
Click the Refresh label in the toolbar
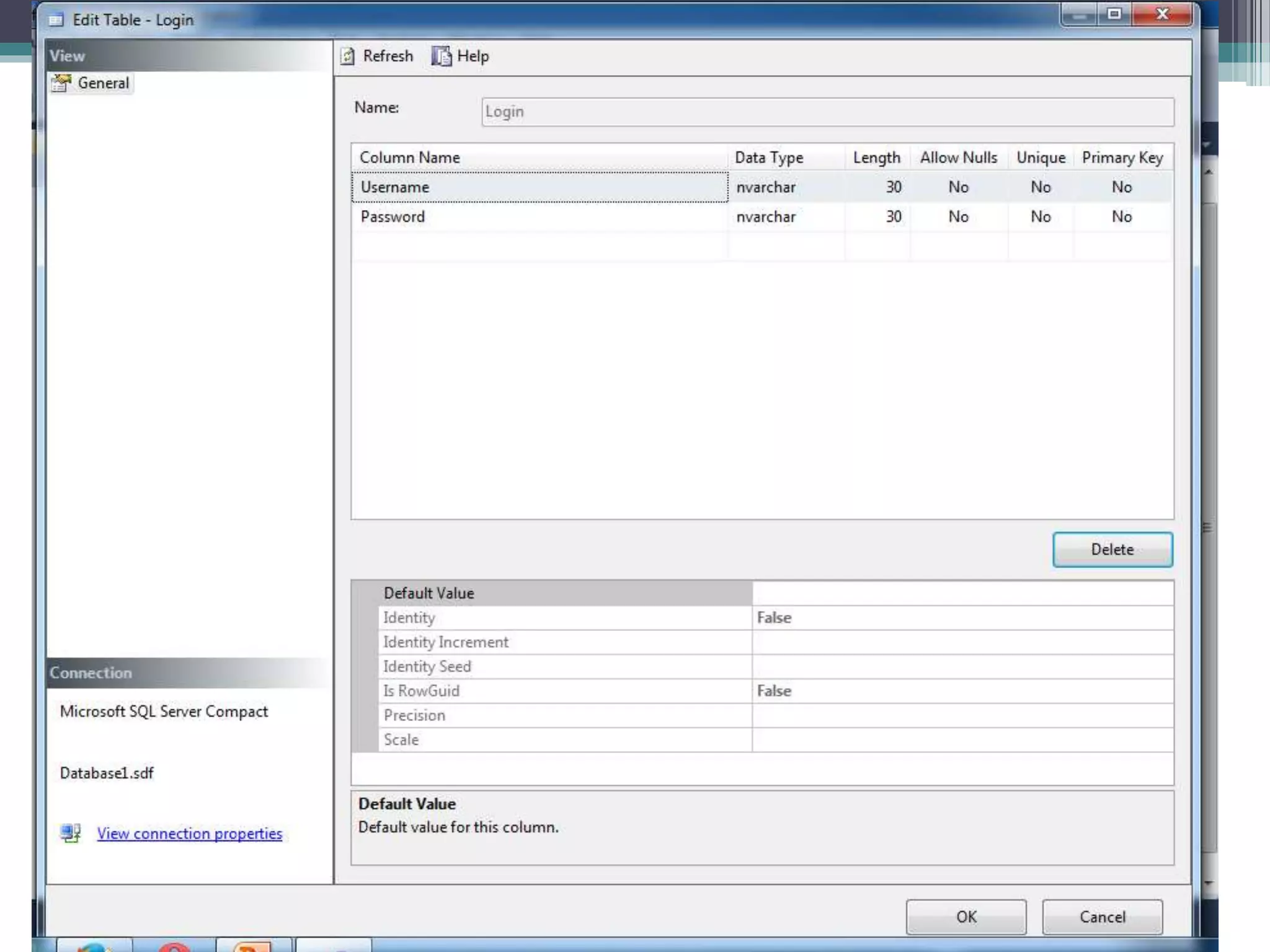tap(388, 56)
